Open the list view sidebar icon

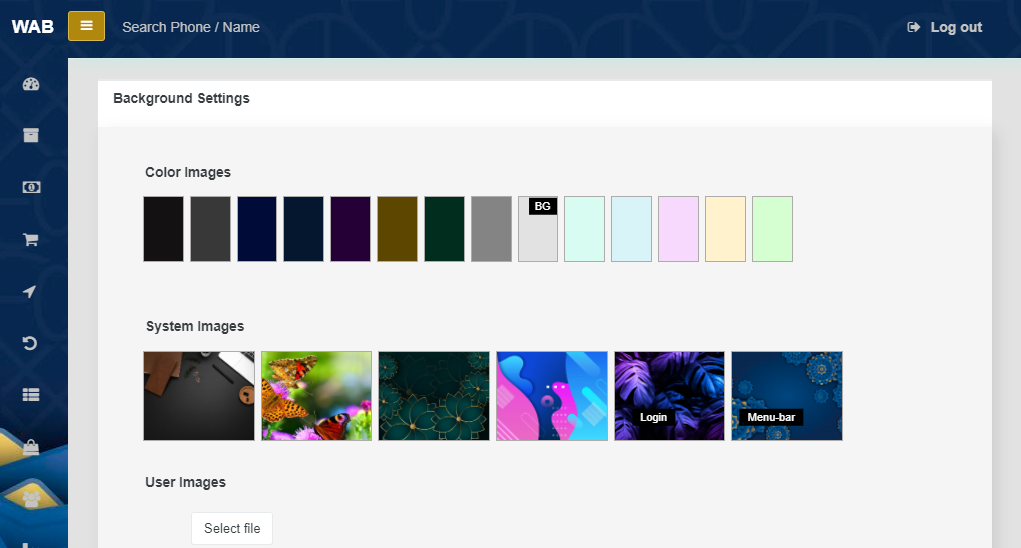[30, 395]
